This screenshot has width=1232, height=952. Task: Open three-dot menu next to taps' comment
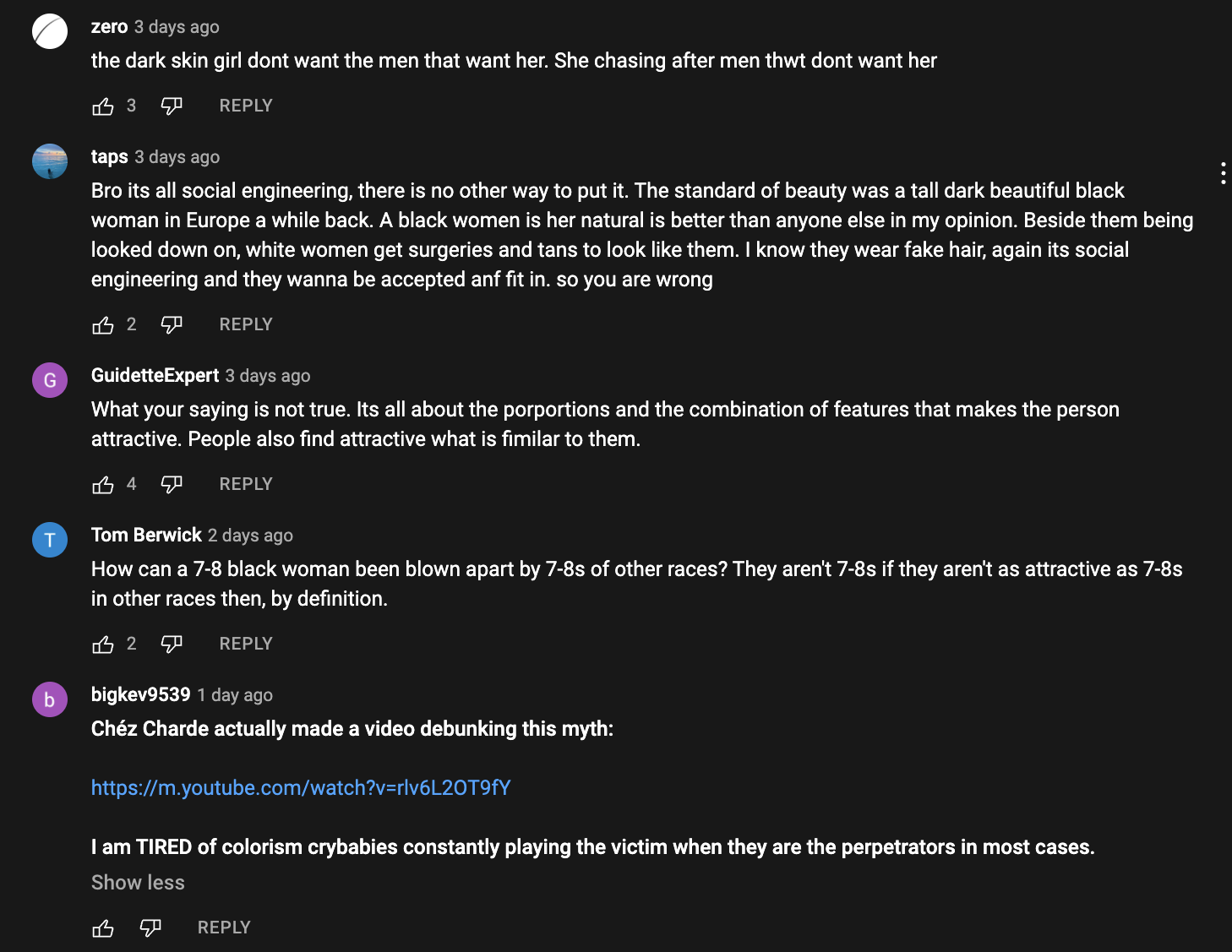pyautogui.click(x=1223, y=173)
